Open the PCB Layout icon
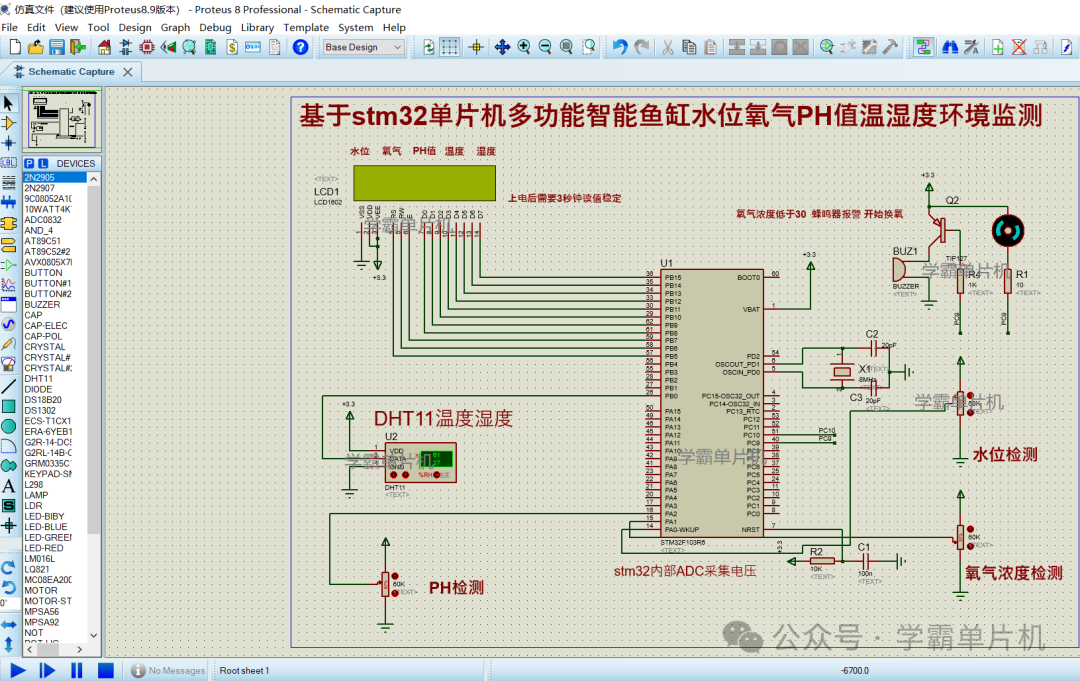The image size is (1080, 681). tap(147, 47)
